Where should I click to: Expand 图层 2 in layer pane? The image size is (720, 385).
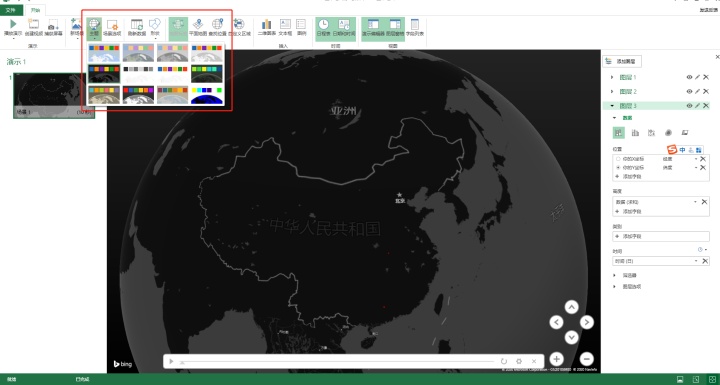[612, 91]
